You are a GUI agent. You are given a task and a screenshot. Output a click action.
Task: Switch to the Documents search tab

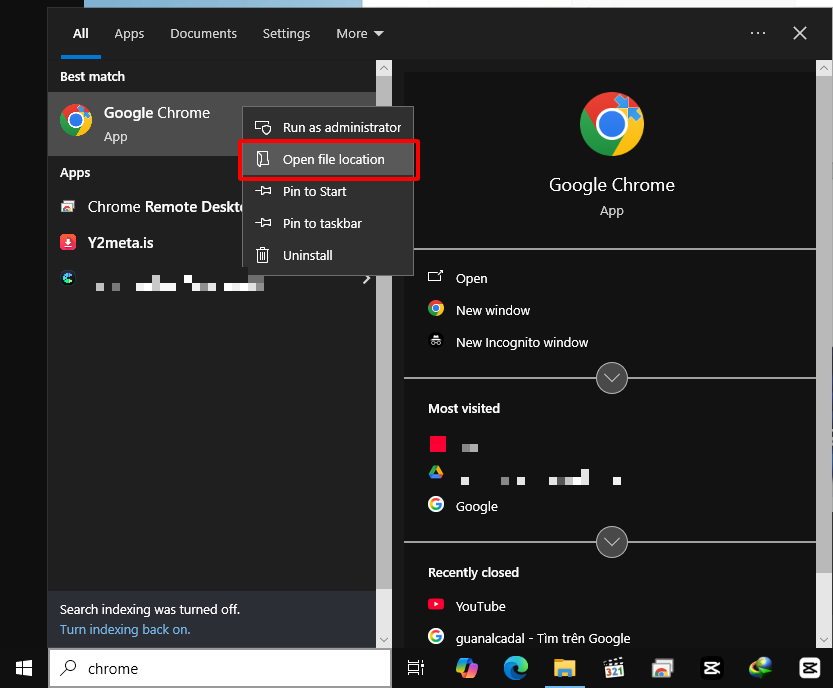[x=203, y=33]
